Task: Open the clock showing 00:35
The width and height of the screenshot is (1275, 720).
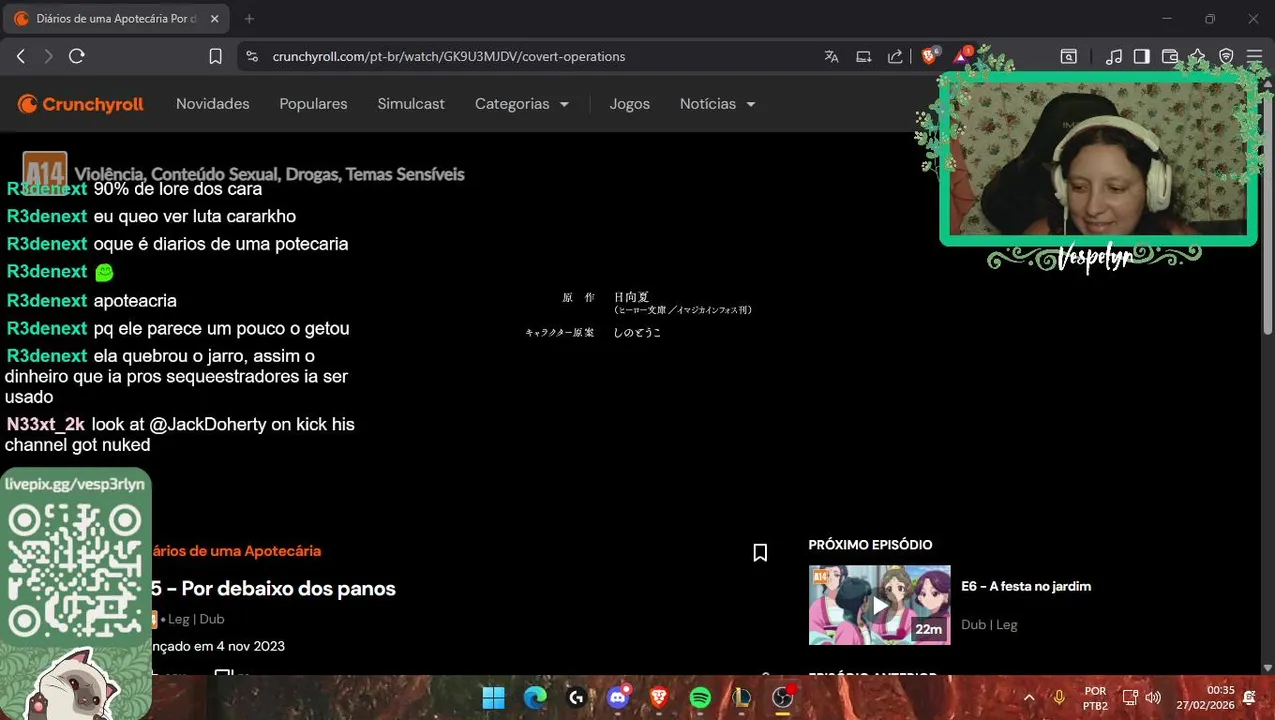Action: coord(1204,698)
